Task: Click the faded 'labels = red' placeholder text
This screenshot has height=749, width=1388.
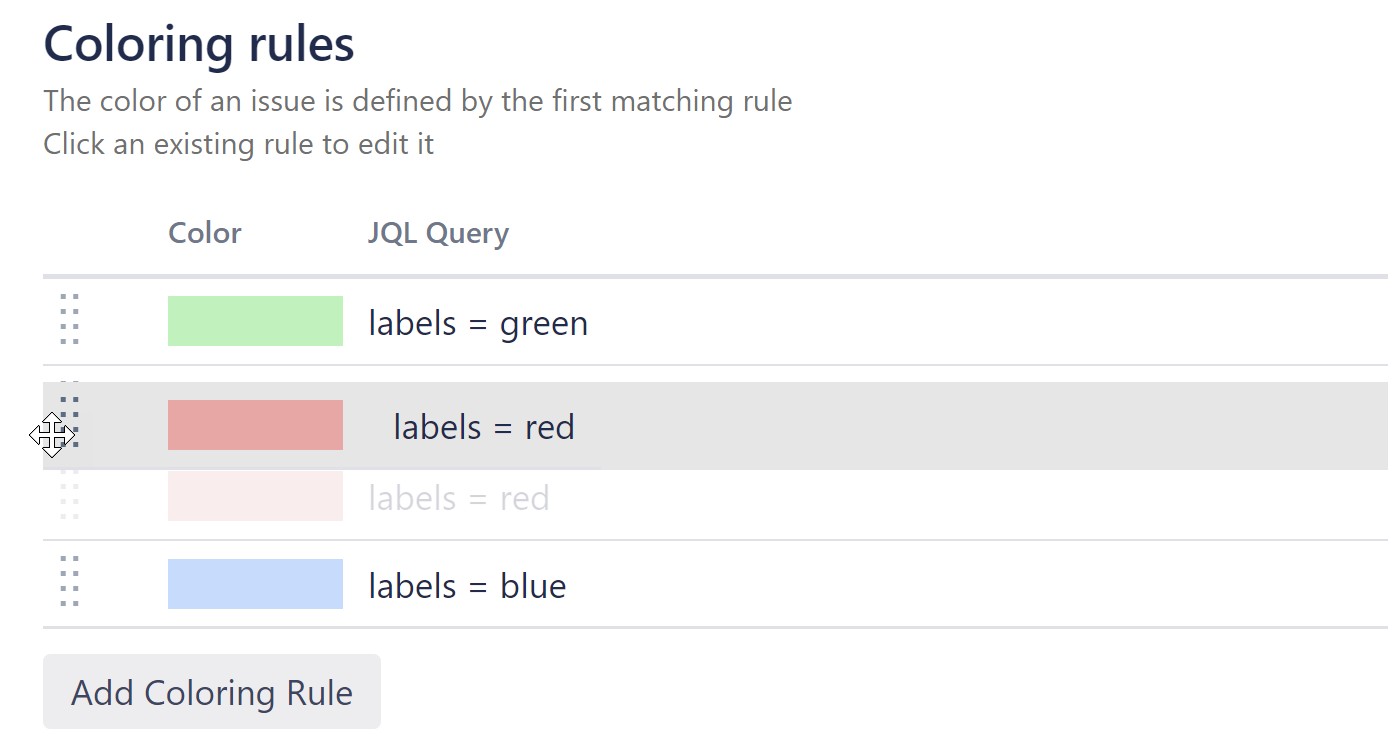Action: [459, 498]
